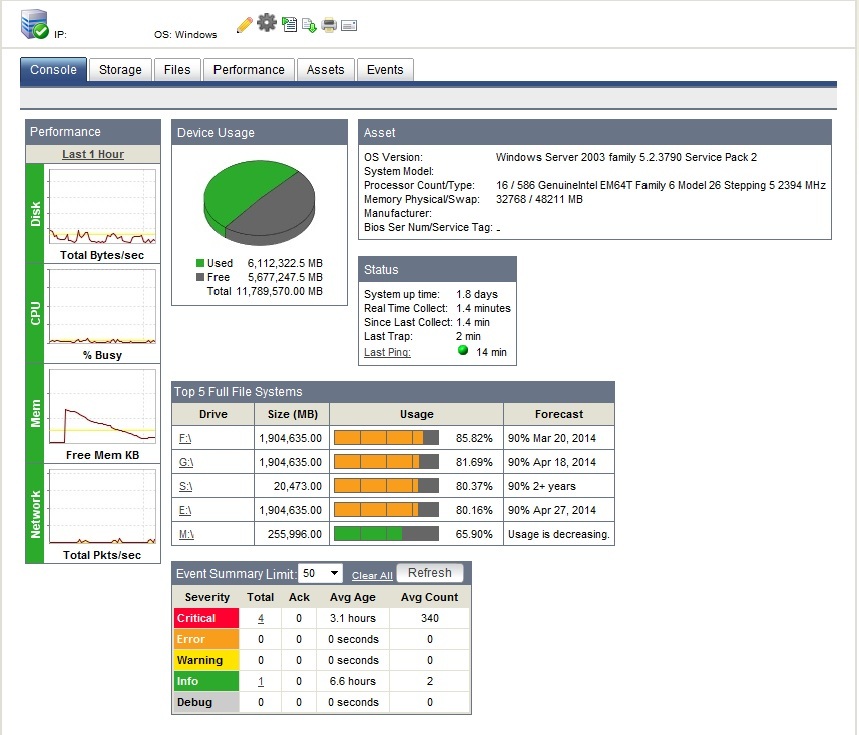The width and height of the screenshot is (859, 735).
Task: Click the 3.1 hours average age
Action: pyautogui.click(x=353, y=618)
